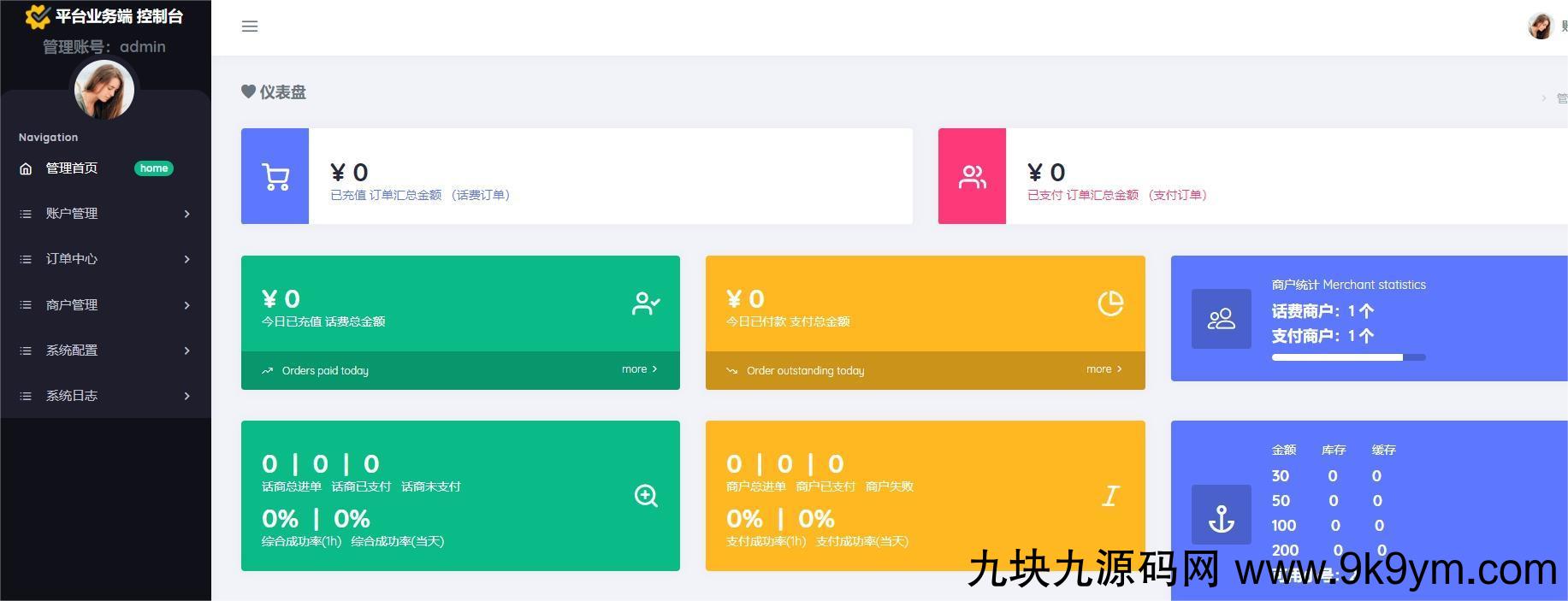Click the green home badge
This screenshot has width=1568, height=601.
coord(154,168)
